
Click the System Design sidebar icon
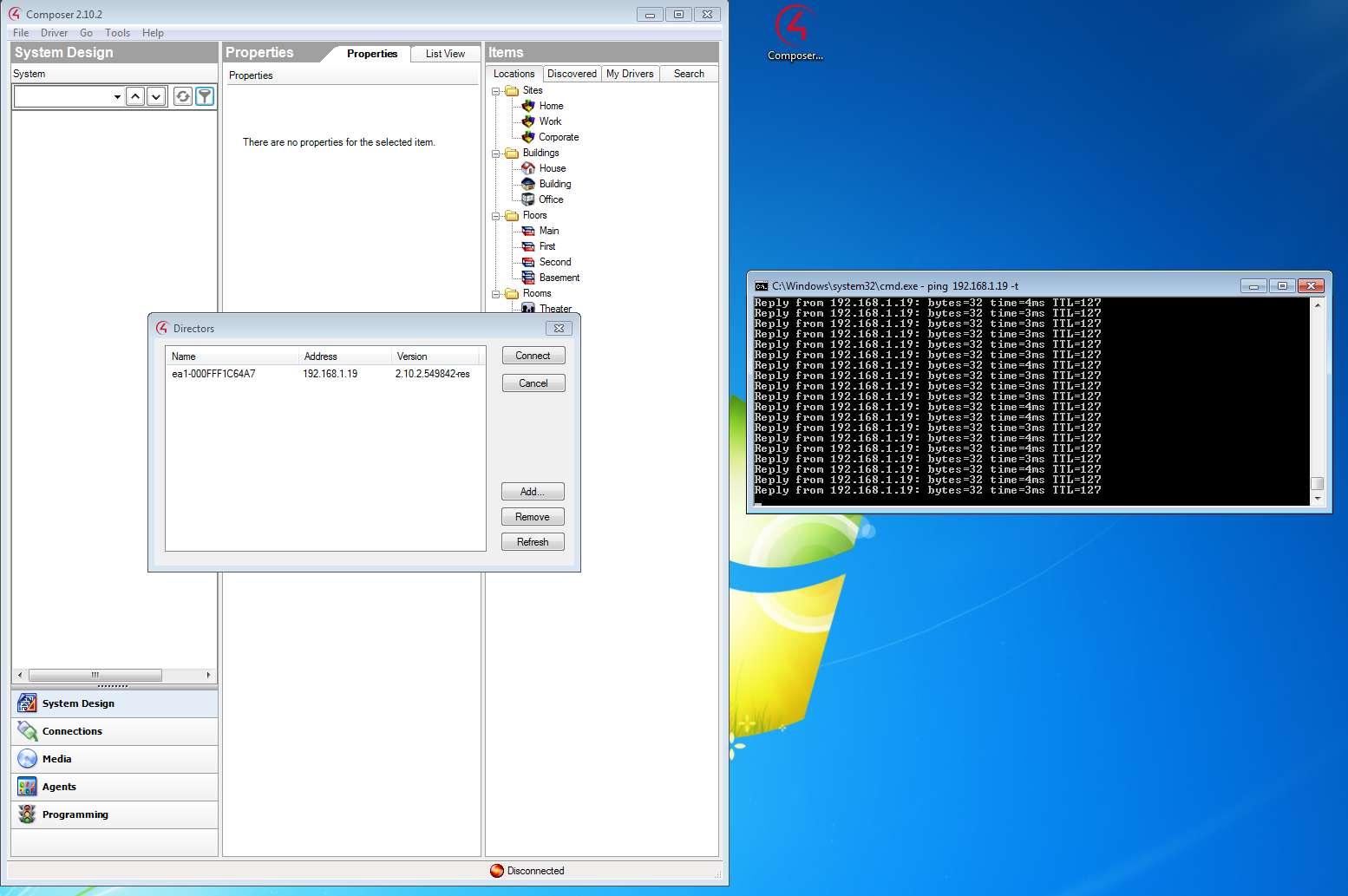(27, 703)
